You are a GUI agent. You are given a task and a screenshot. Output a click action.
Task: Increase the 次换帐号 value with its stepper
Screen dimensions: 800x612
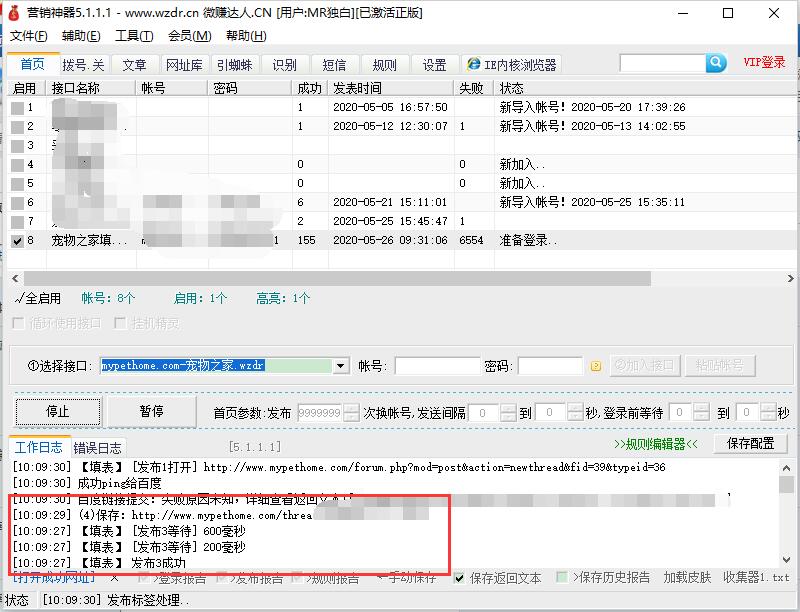(x=352, y=407)
